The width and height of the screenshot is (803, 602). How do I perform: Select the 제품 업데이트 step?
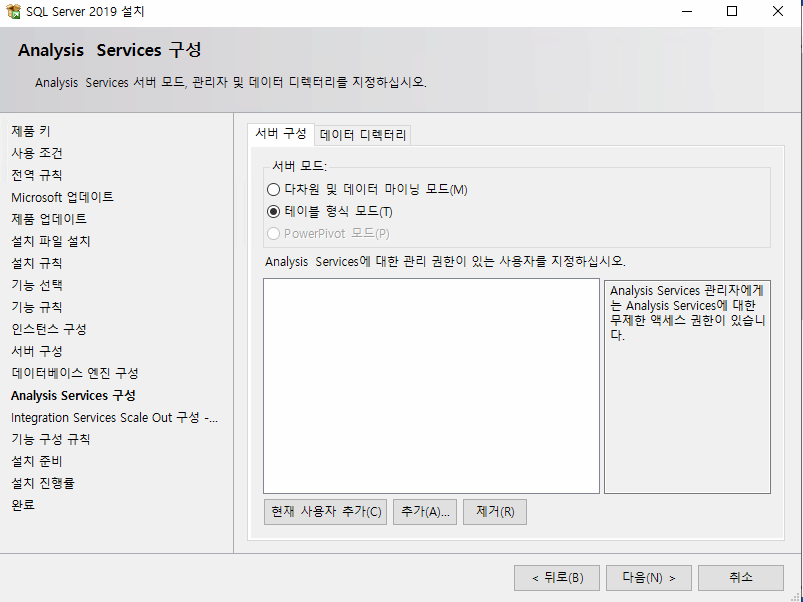tap(49, 220)
